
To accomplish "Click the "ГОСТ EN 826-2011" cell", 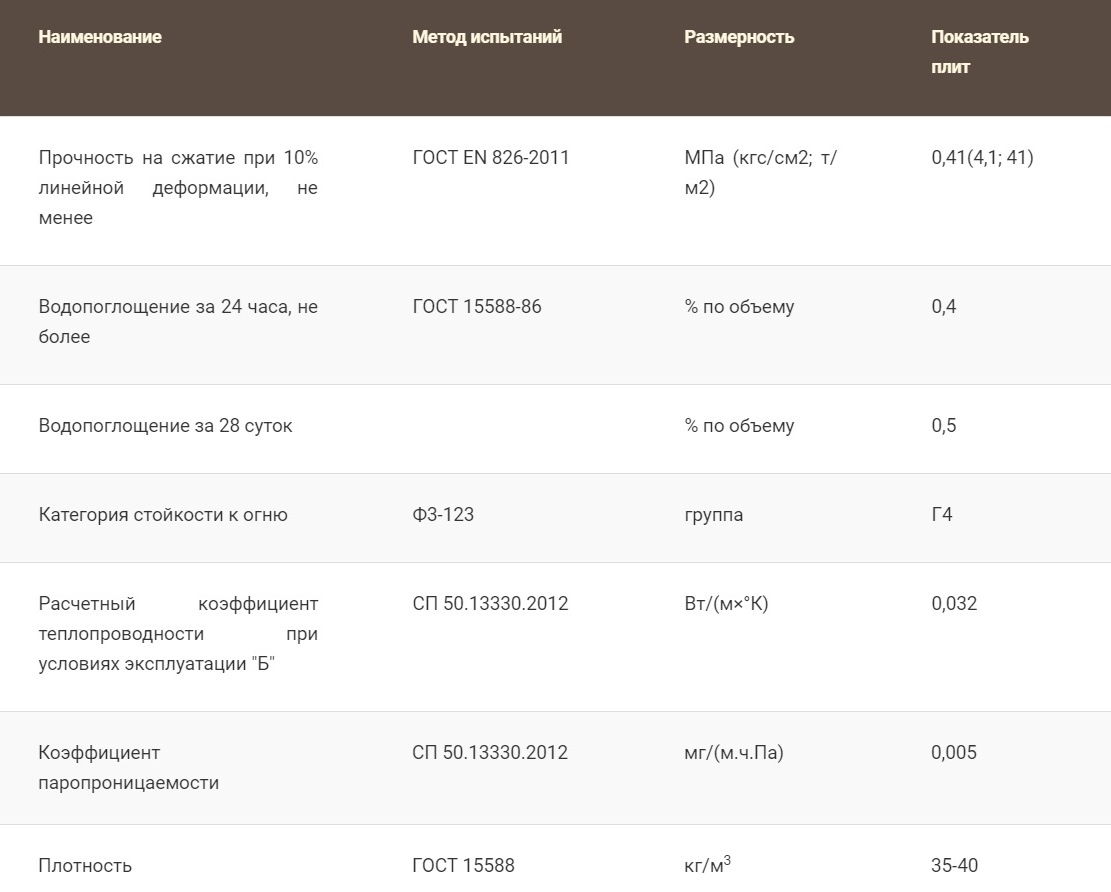I will click(490, 158).
